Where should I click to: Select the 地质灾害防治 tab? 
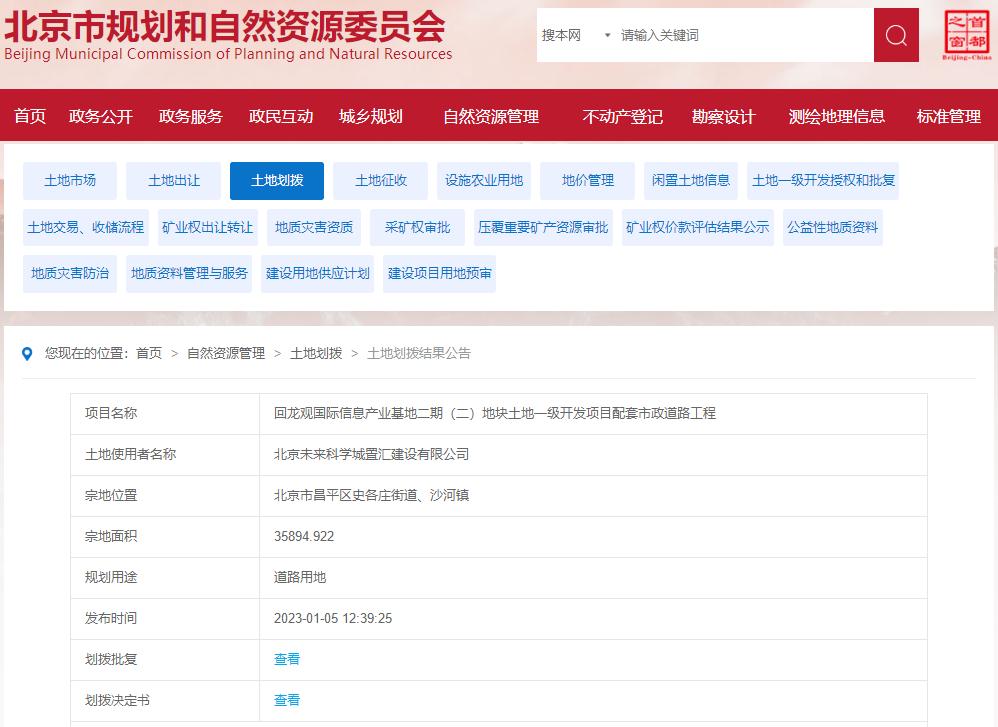tap(70, 274)
